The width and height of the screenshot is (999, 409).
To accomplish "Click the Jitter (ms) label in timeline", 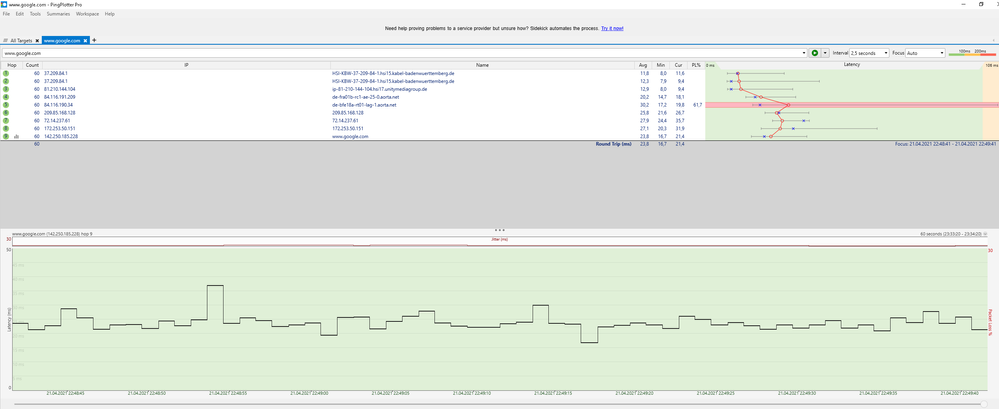I will click(x=500, y=239).
